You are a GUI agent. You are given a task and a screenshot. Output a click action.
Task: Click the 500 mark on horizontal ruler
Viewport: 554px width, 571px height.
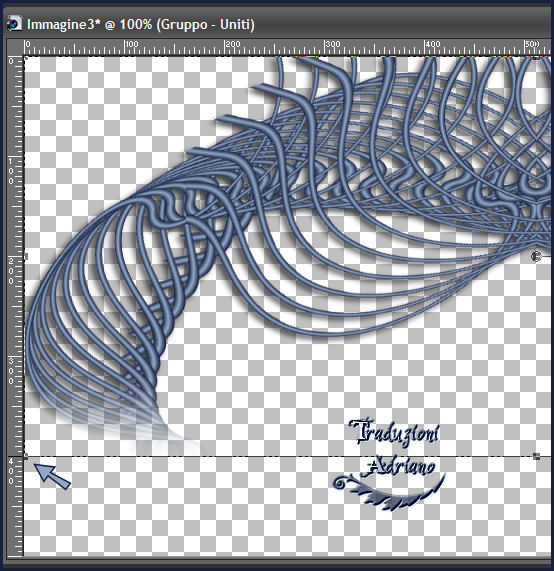pyautogui.click(x=532, y=44)
